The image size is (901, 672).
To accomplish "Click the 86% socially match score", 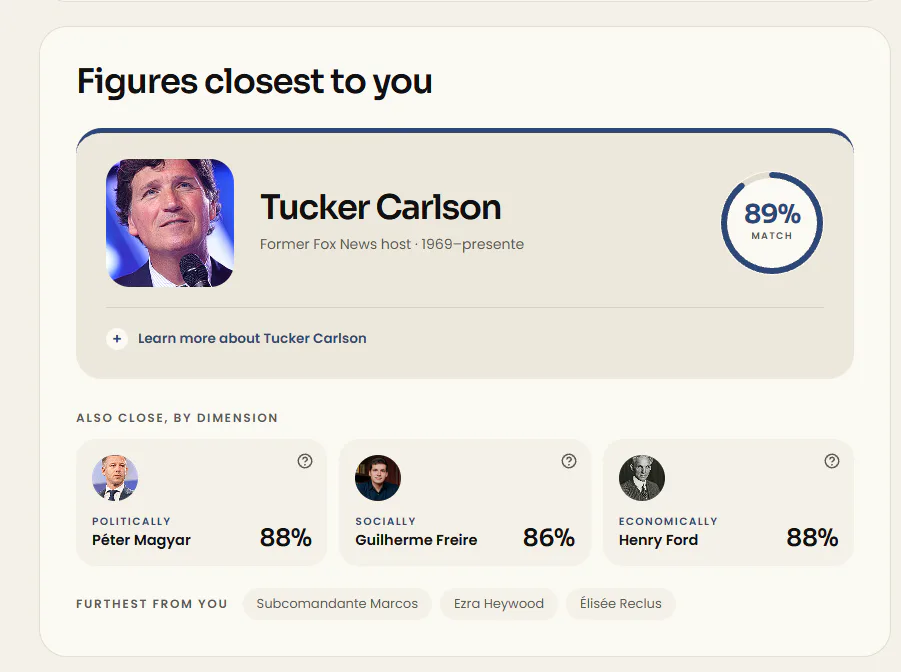I will click(x=549, y=538).
